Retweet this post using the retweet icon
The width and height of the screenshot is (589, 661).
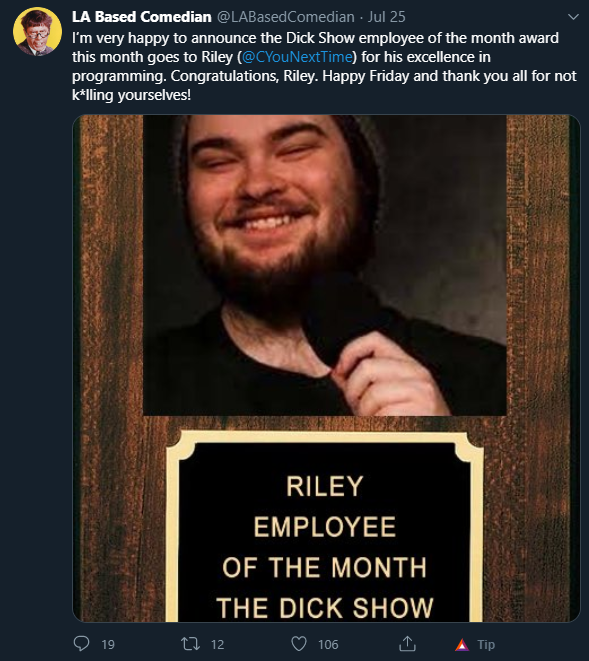point(190,644)
